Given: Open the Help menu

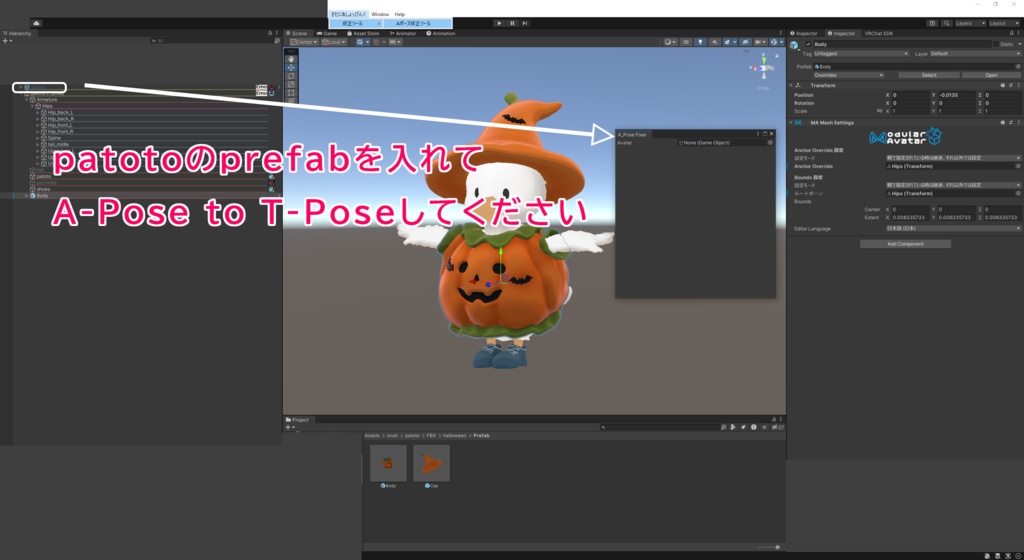Looking at the screenshot, I should pyautogui.click(x=400, y=14).
